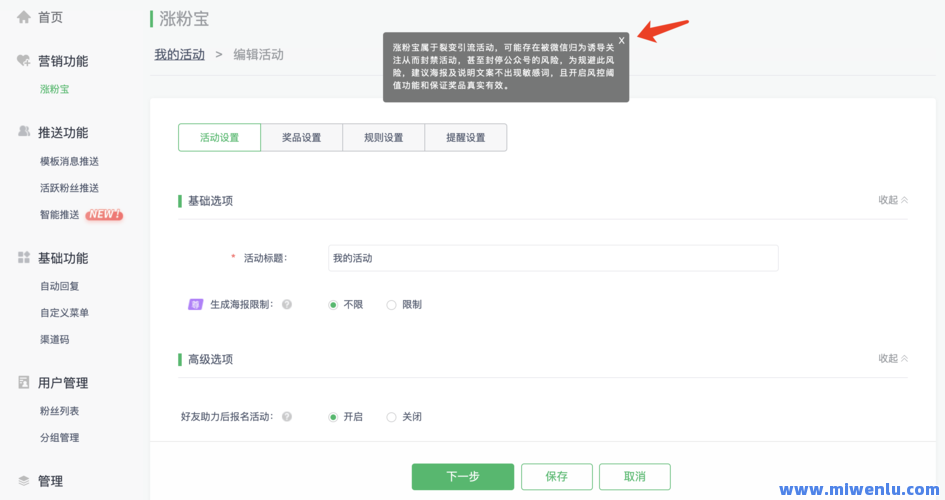Click the 涨粉宝 page title

(184, 19)
